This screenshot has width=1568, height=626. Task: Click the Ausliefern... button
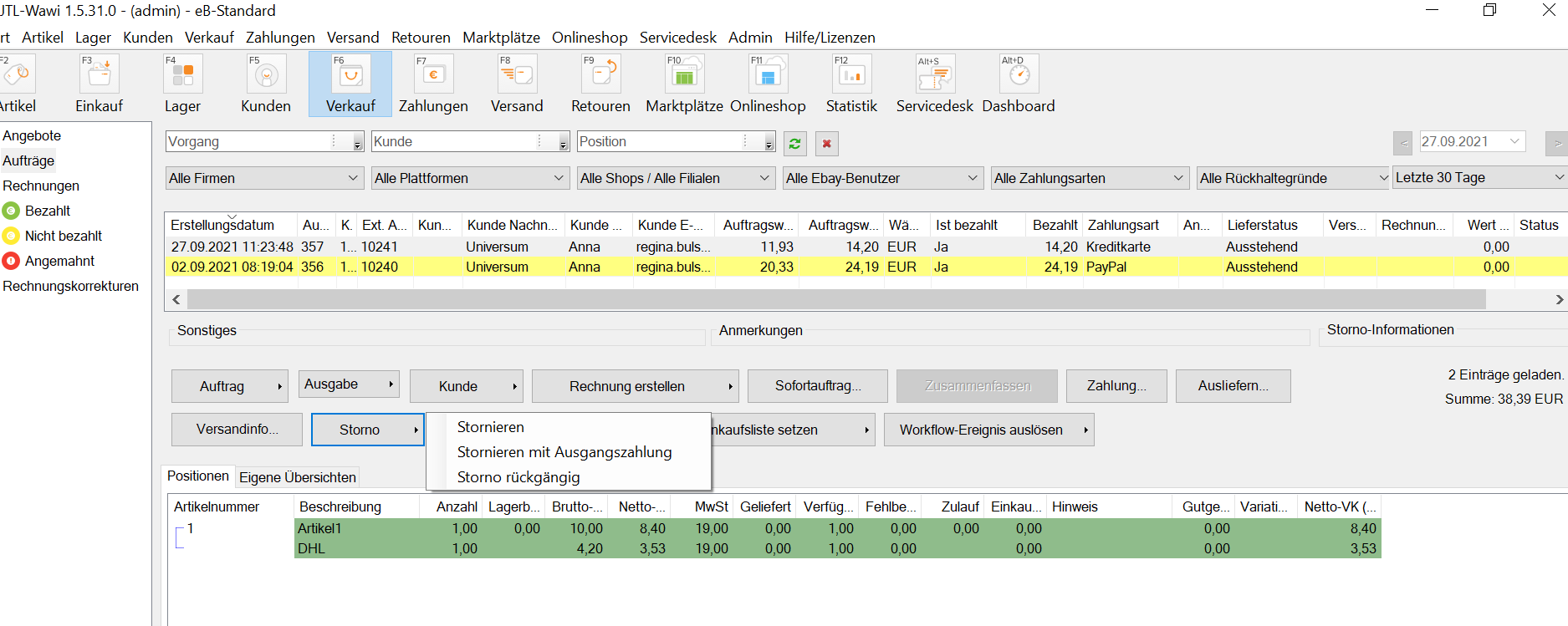click(x=1233, y=386)
